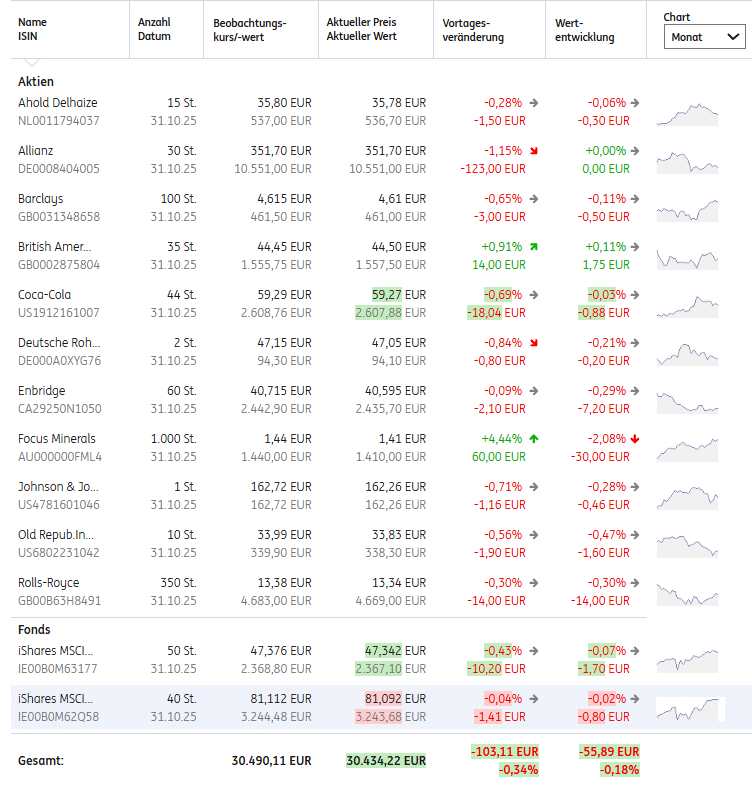This screenshot has width=752, height=789.
Task: Open the Rolls-Royce sparkline chart
Action: [687, 592]
